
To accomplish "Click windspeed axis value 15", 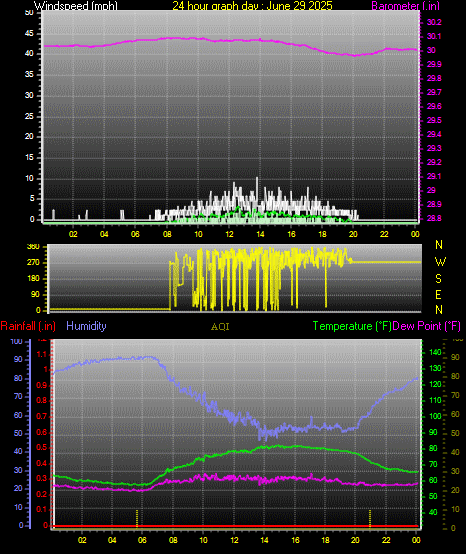I will coord(29,157).
